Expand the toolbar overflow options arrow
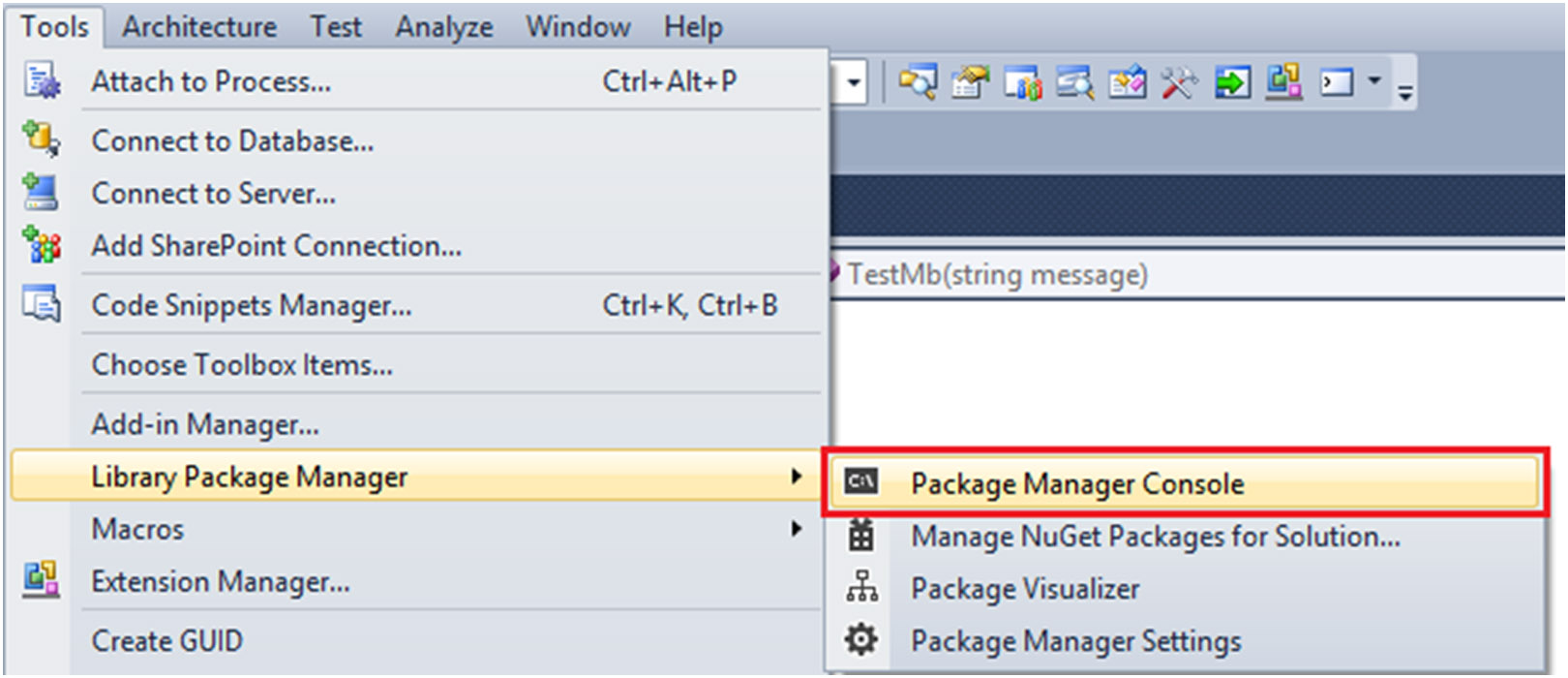 (1404, 92)
